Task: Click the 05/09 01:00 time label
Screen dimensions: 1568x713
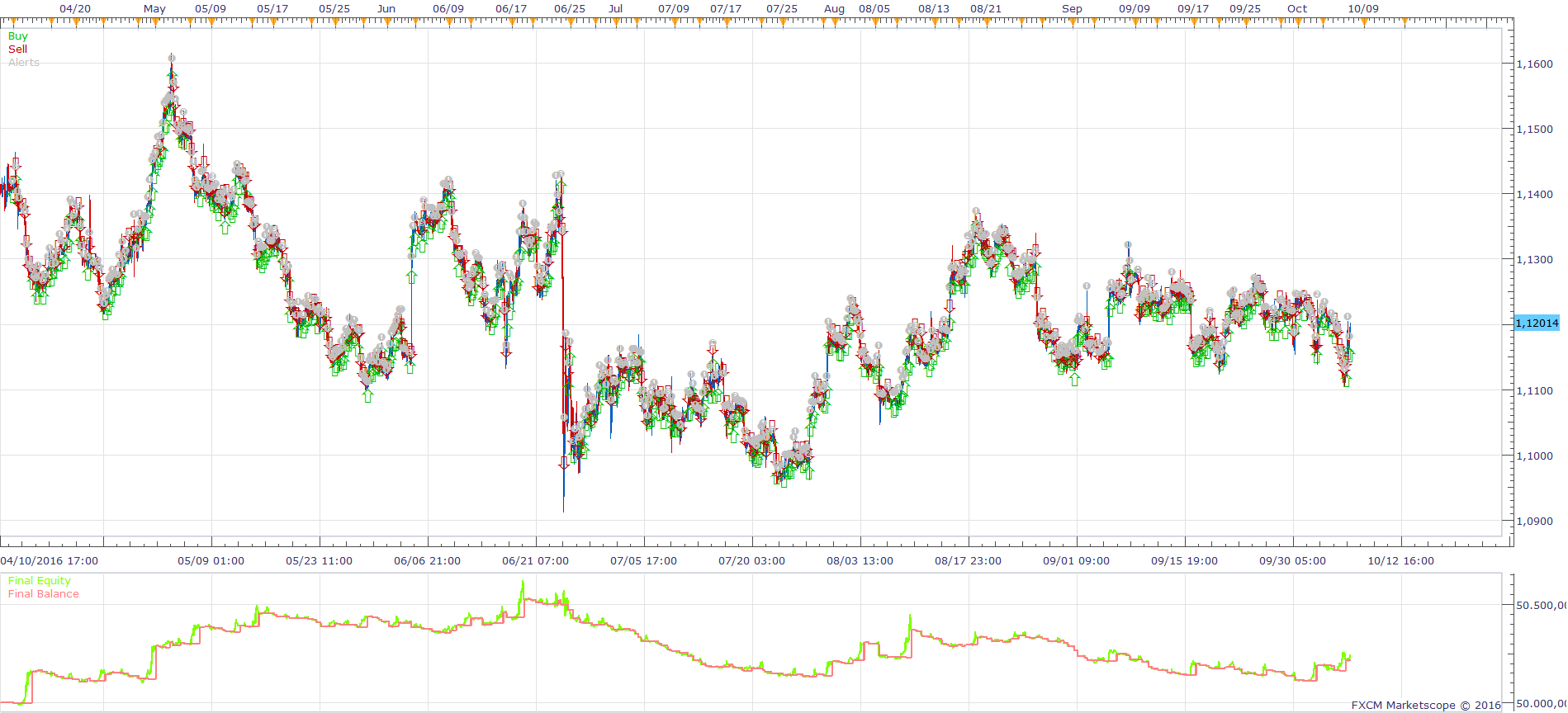Action: click(211, 561)
